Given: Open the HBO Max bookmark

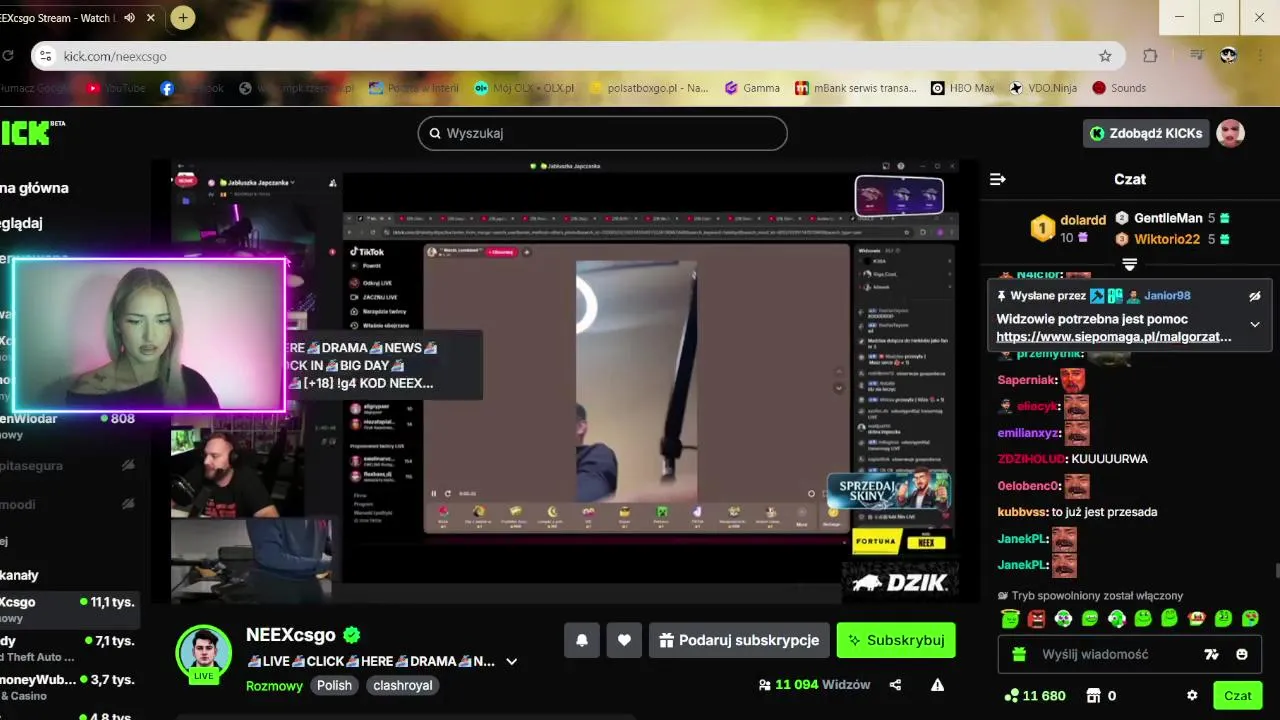Looking at the screenshot, I should pyautogui.click(x=962, y=88).
